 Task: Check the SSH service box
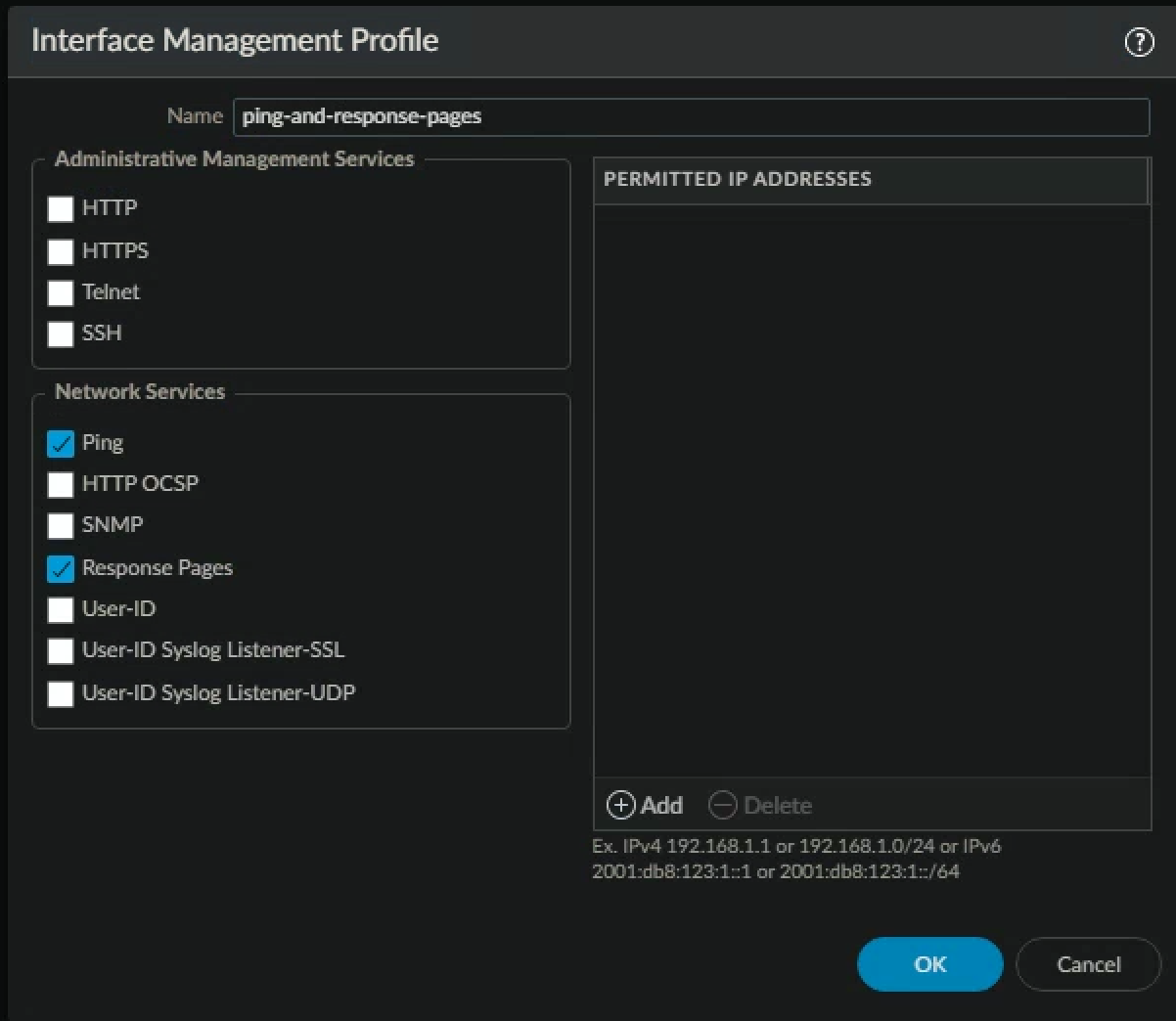[x=61, y=333]
